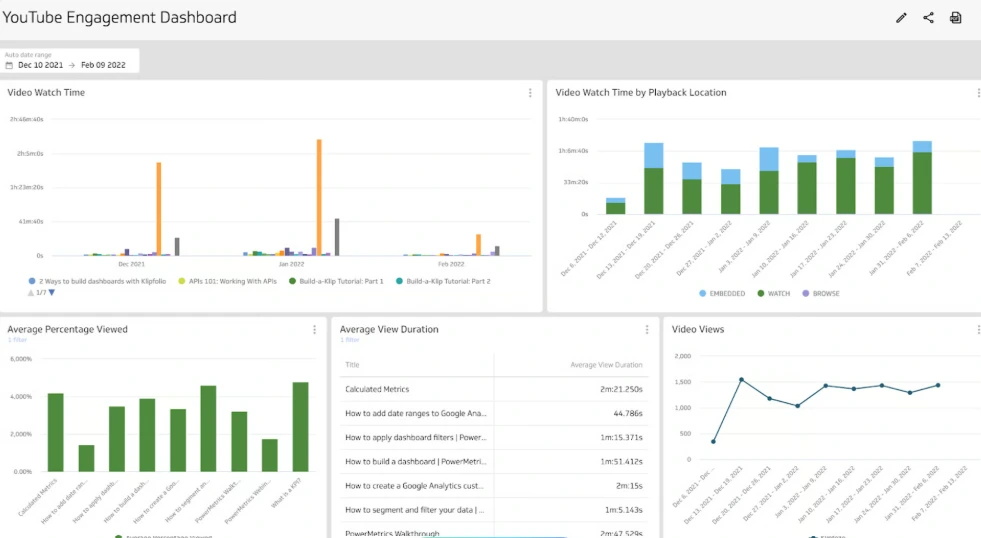Go to next legend page arrow
This screenshot has height=538, width=981.
52,293
